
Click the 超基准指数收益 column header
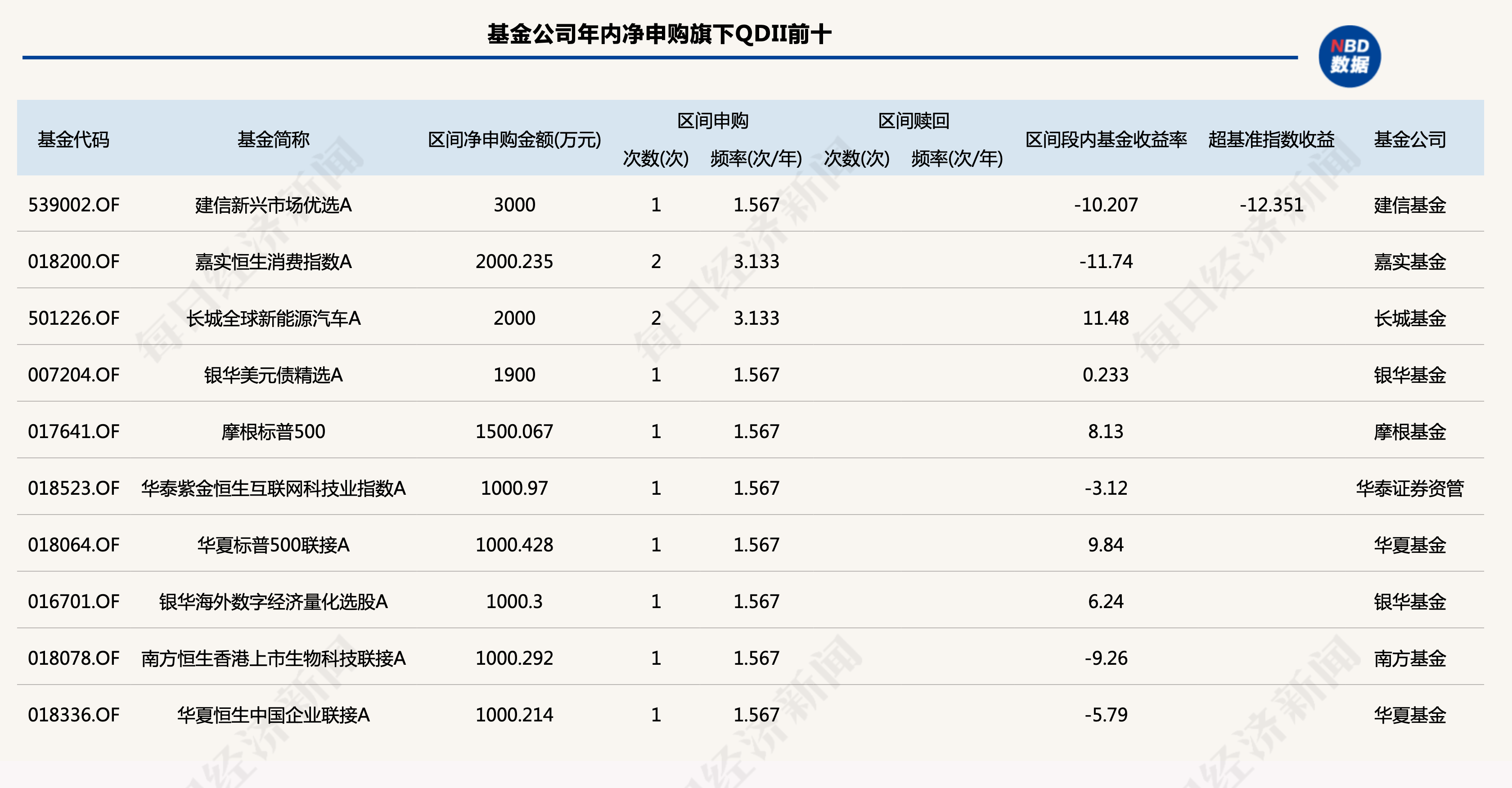(x=1271, y=139)
